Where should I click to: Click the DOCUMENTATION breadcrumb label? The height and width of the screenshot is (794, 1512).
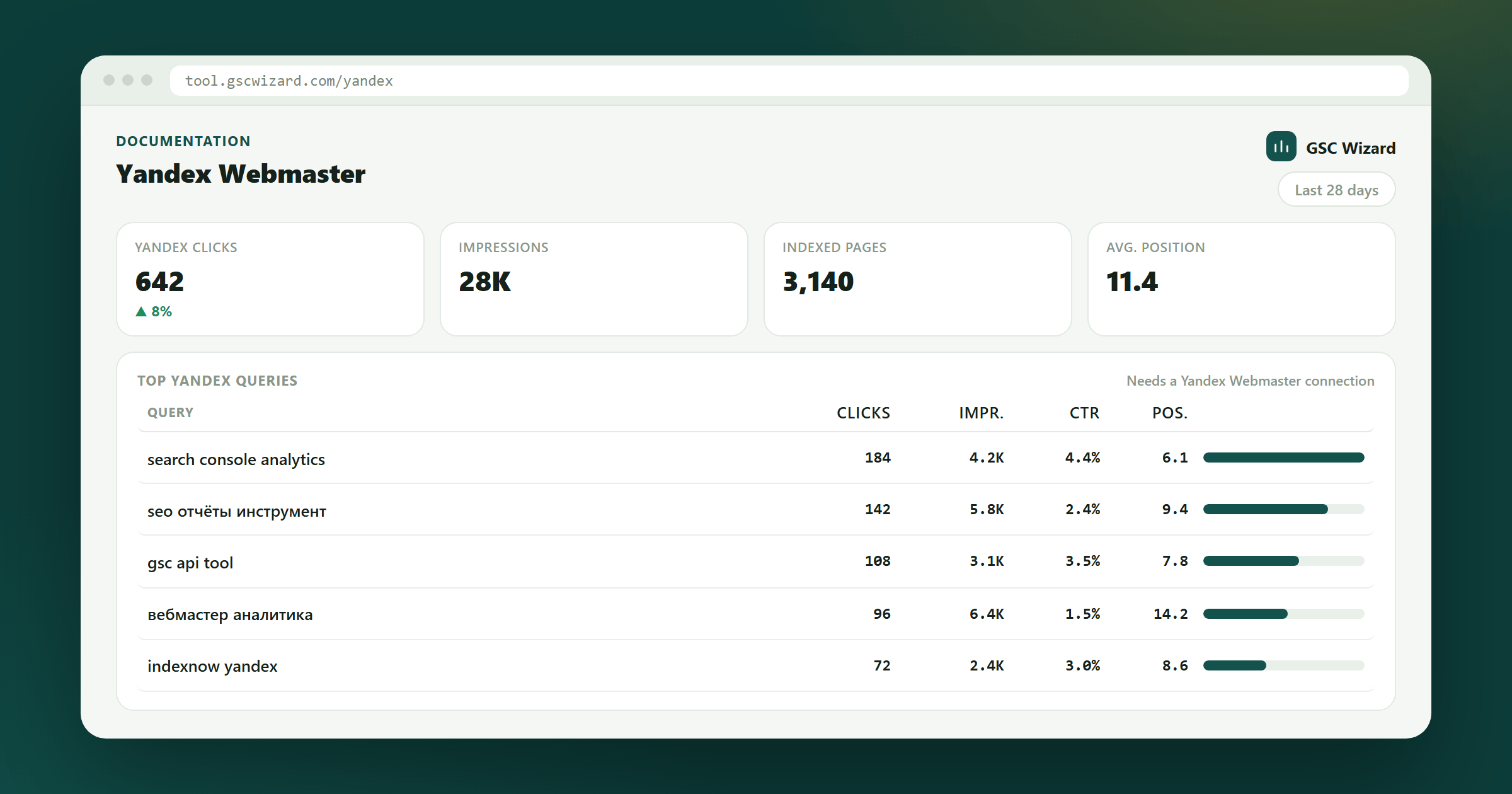pyautogui.click(x=183, y=141)
